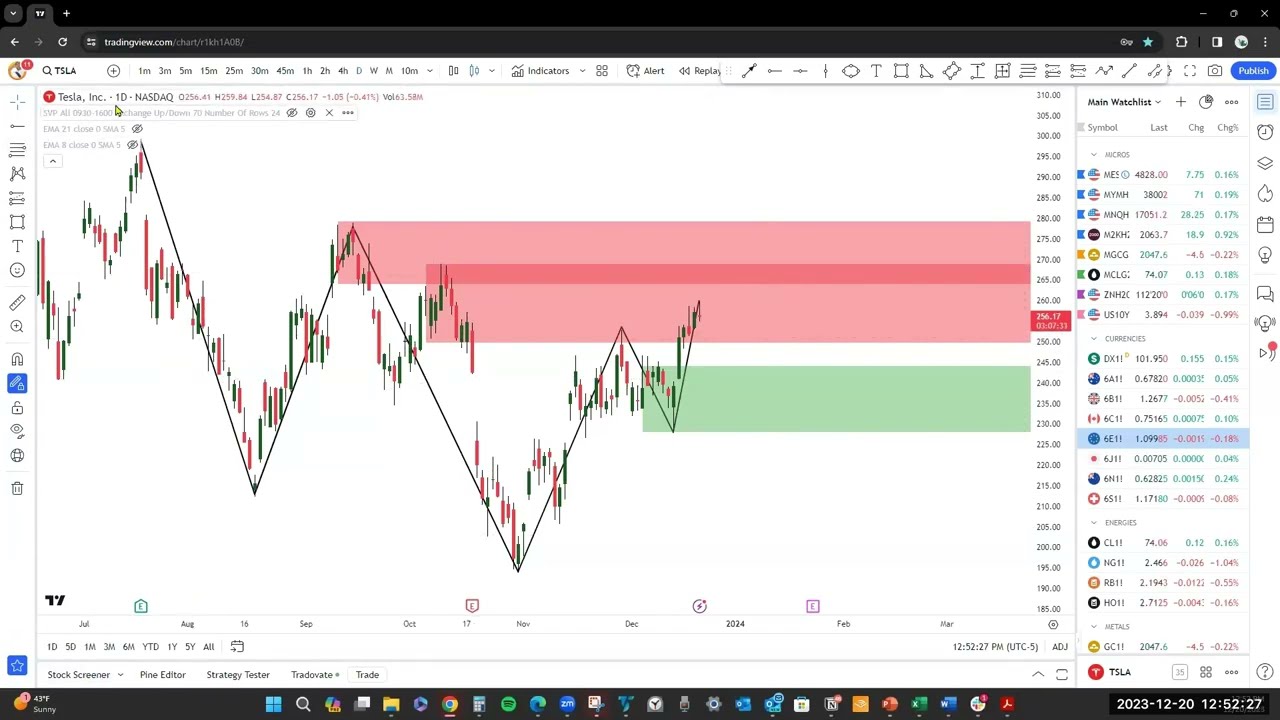The width and height of the screenshot is (1280, 720).
Task: Select the rectangle drawing tool in floating toolbar
Action: [901, 71]
